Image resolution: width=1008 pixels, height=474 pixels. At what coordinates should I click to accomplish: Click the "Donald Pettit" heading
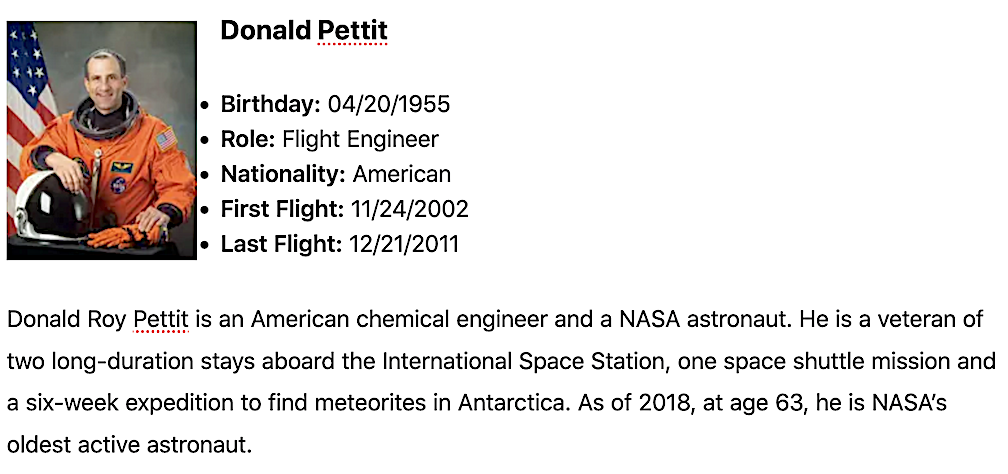point(303,31)
